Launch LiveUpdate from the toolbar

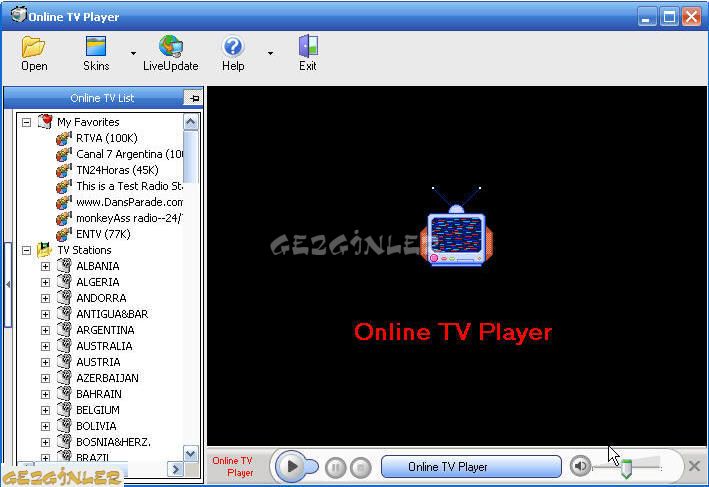(170, 53)
